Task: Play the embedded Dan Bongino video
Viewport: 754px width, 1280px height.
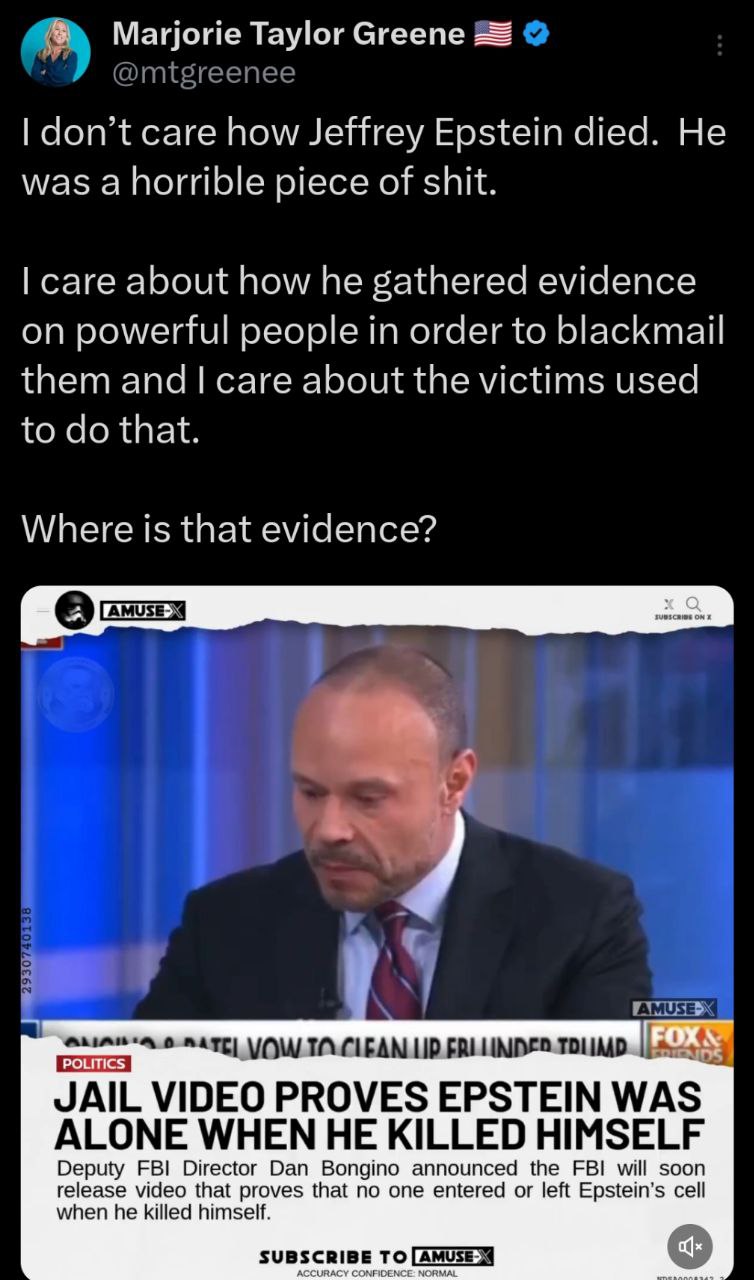Action: click(x=377, y=820)
